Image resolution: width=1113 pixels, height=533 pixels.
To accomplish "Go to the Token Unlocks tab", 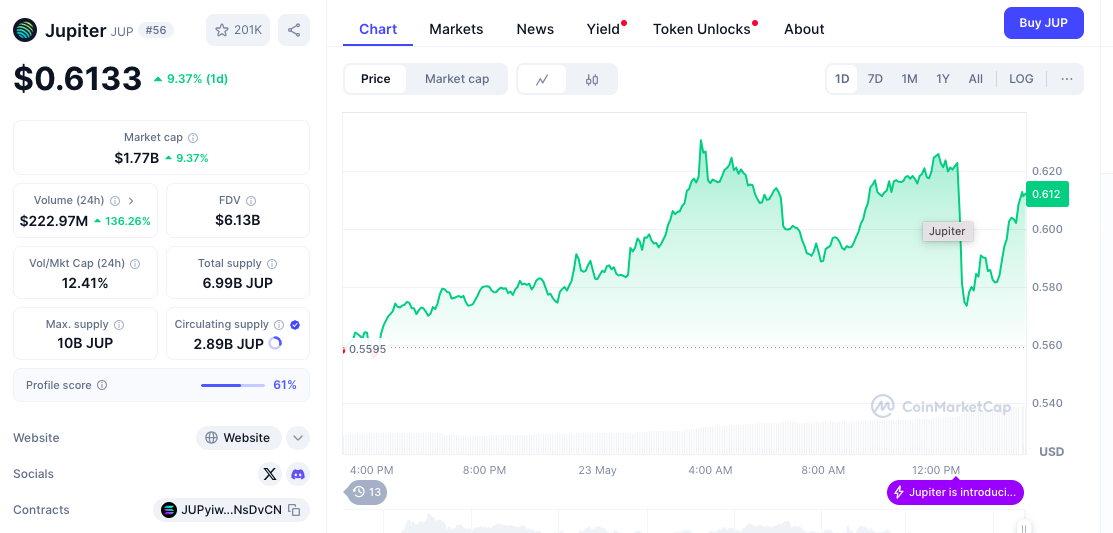I will point(702,29).
